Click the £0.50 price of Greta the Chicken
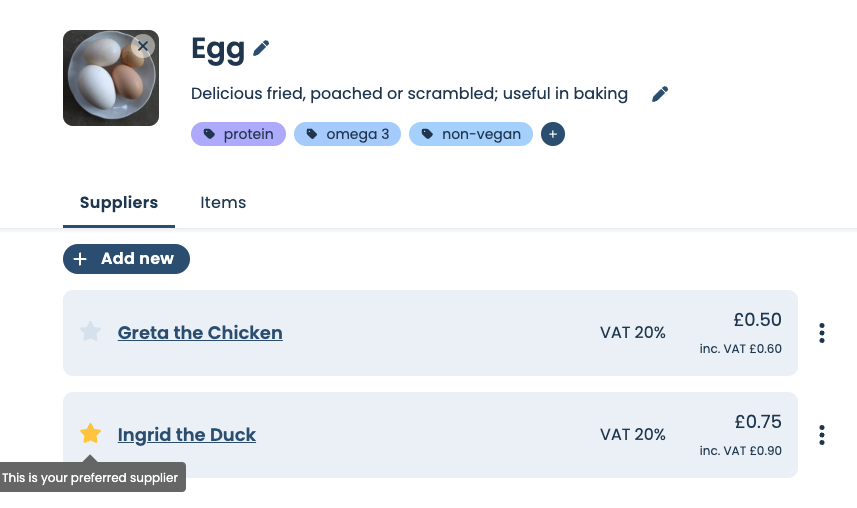Image resolution: width=857 pixels, height=508 pixels. (x=757, y=320)
